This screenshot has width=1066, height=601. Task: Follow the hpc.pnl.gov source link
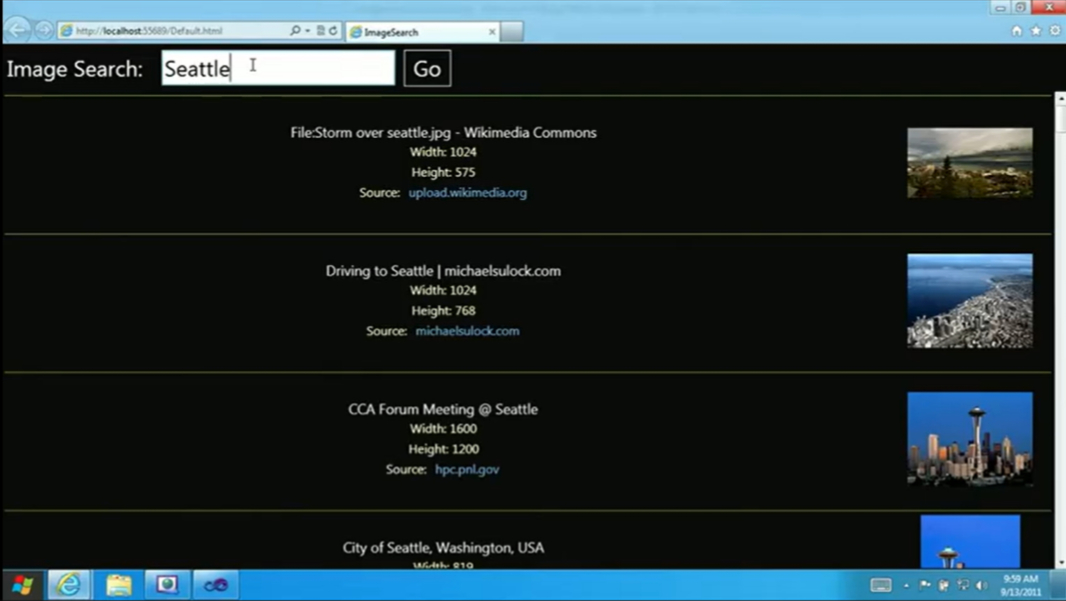pos(467,469)
